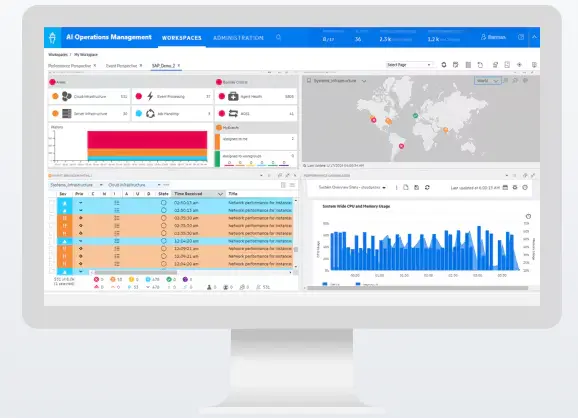The height and width of the screenshot is (418, 578).
Task: Expand the System Overview Stats dropdown
Action: coord(352,188)
